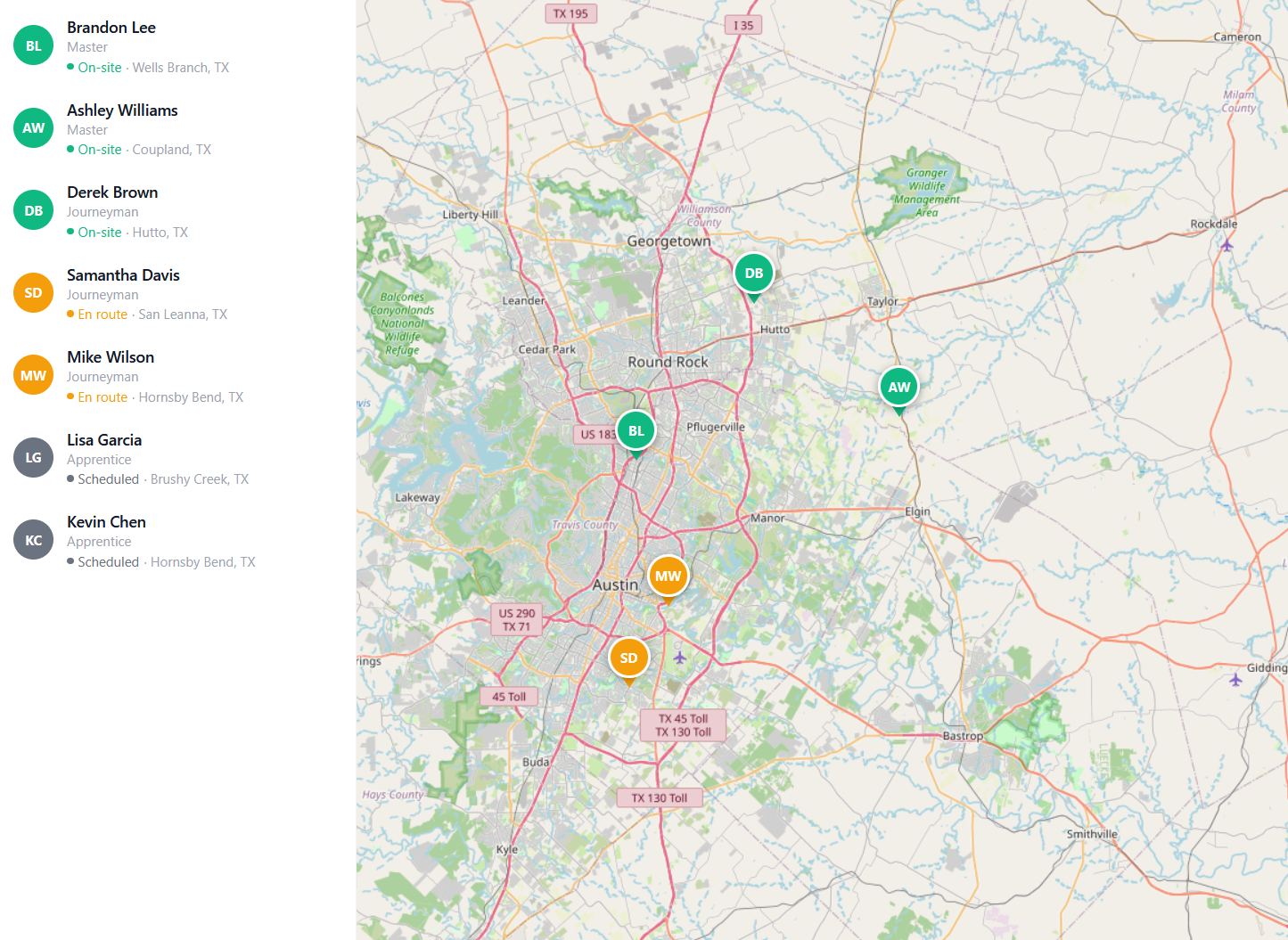Screen dimensions: 1288x940
Task: Click the Austin airport icon on map
Action: coord(679,658)
